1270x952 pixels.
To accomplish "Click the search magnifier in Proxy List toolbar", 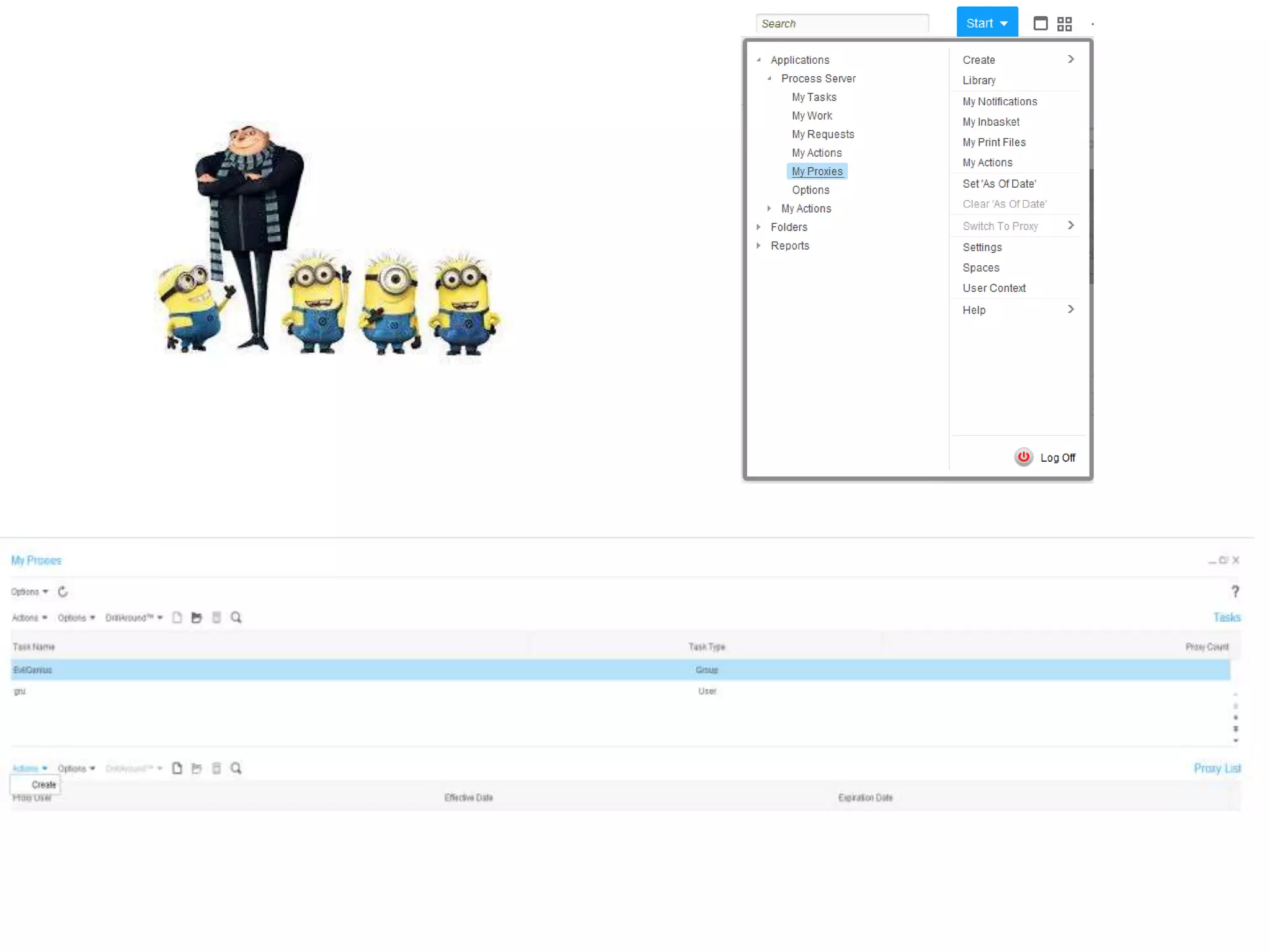I will [x=236, y=768].
